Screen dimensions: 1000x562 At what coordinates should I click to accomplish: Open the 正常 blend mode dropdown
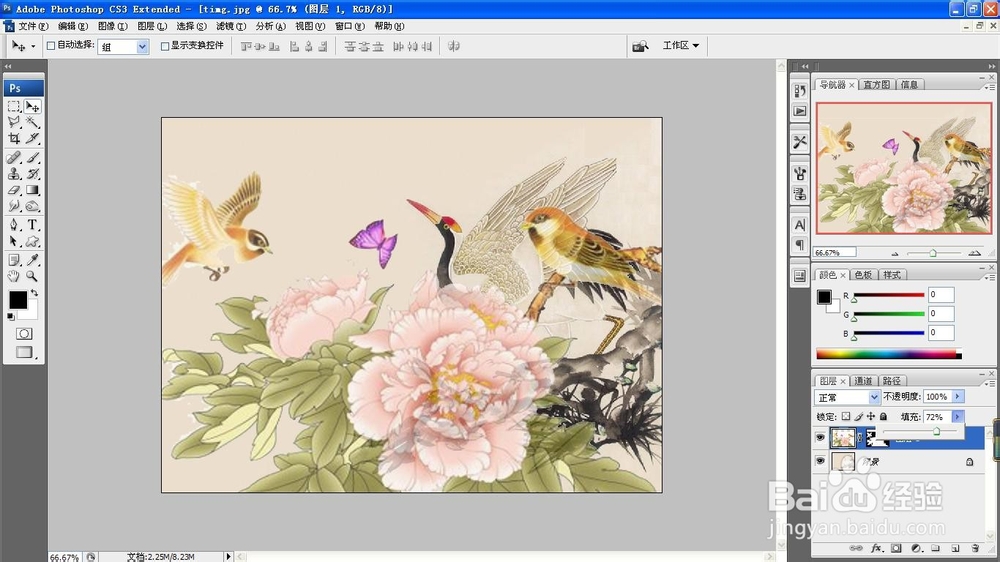point(874,397)
